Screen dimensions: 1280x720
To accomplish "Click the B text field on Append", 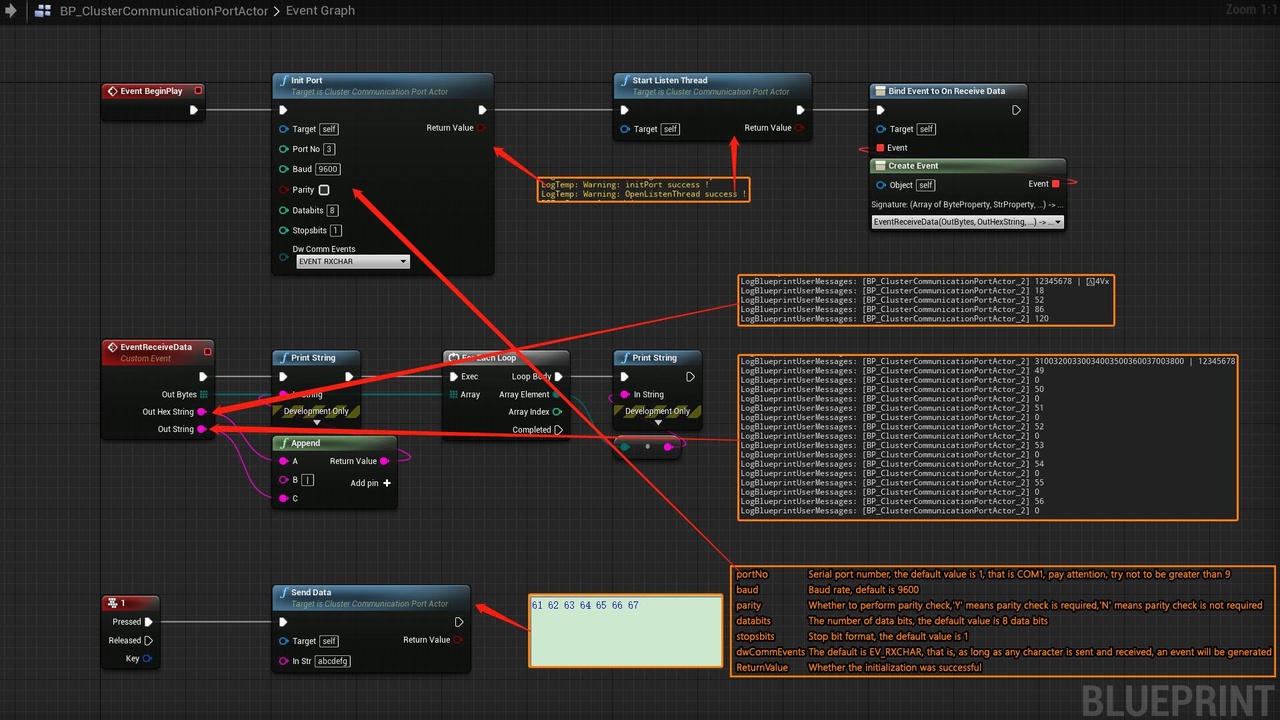I will click(308, 480).
